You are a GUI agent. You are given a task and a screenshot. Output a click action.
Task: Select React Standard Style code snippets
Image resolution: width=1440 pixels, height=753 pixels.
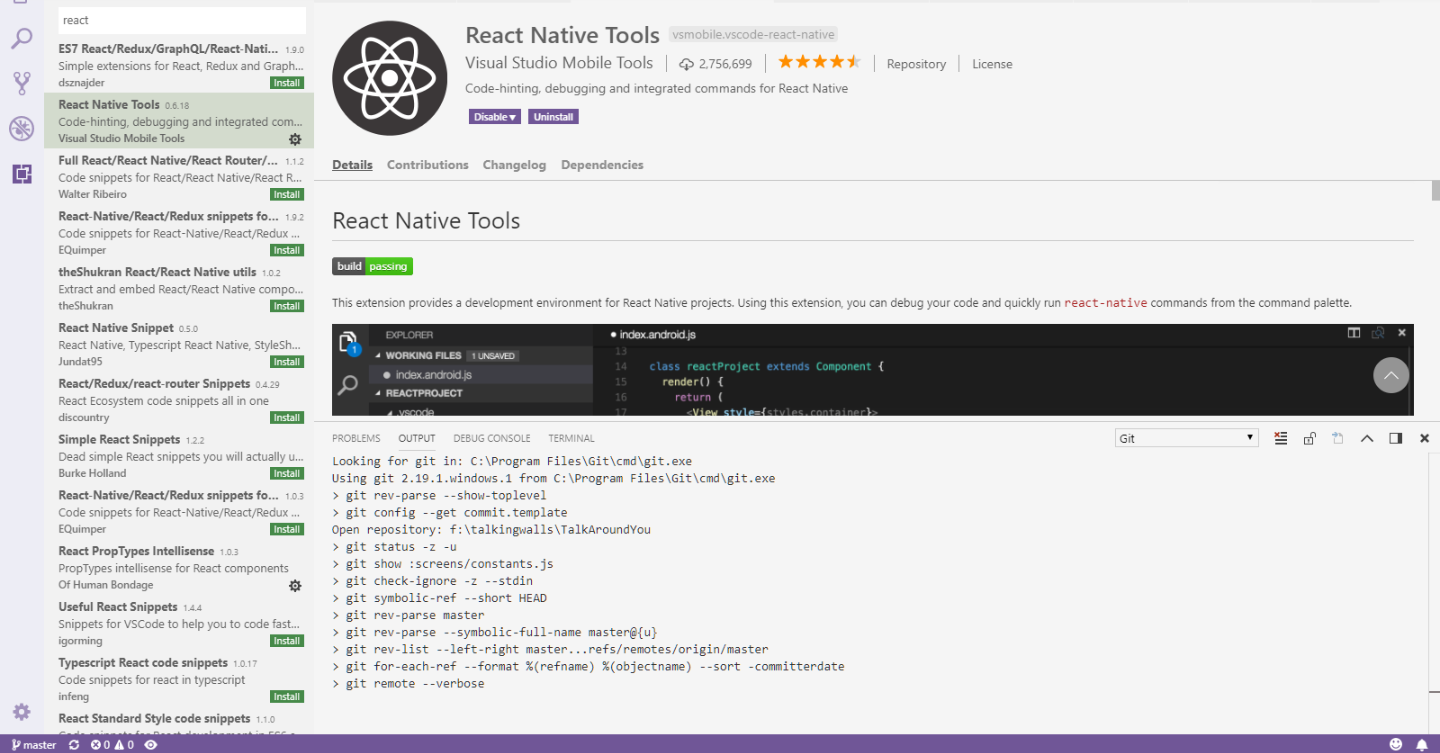(179, 721)
